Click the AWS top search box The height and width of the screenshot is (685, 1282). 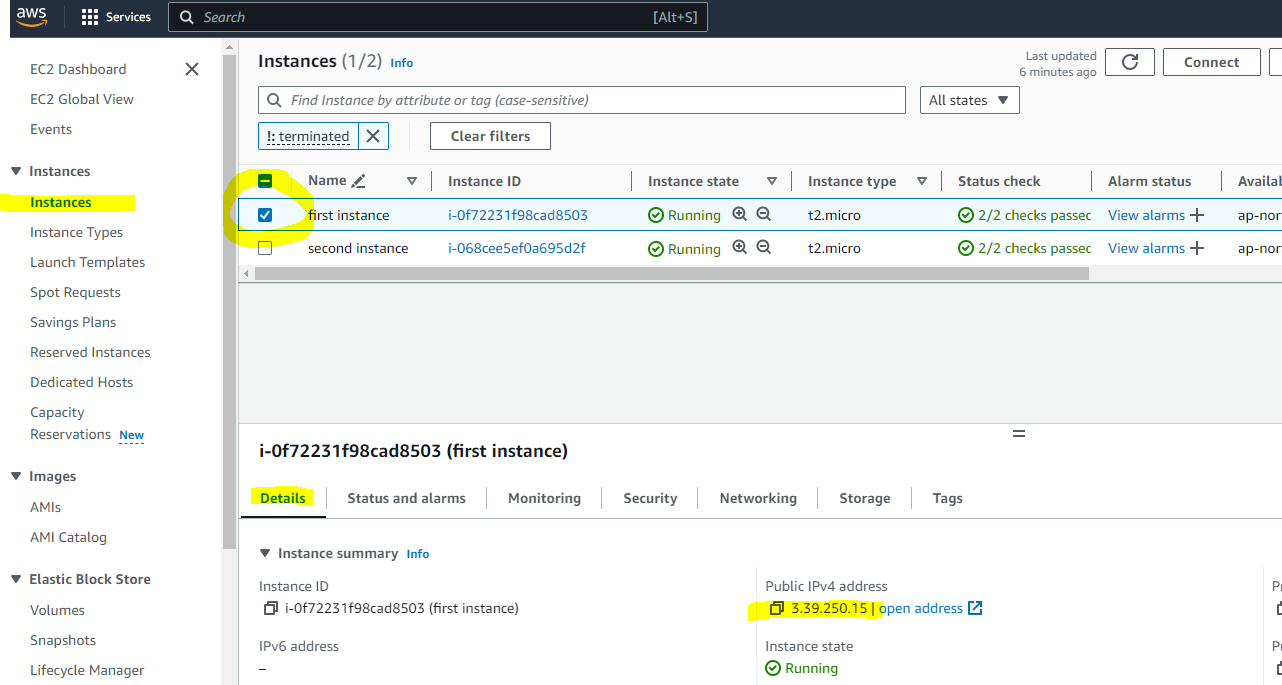coord(438,17)
